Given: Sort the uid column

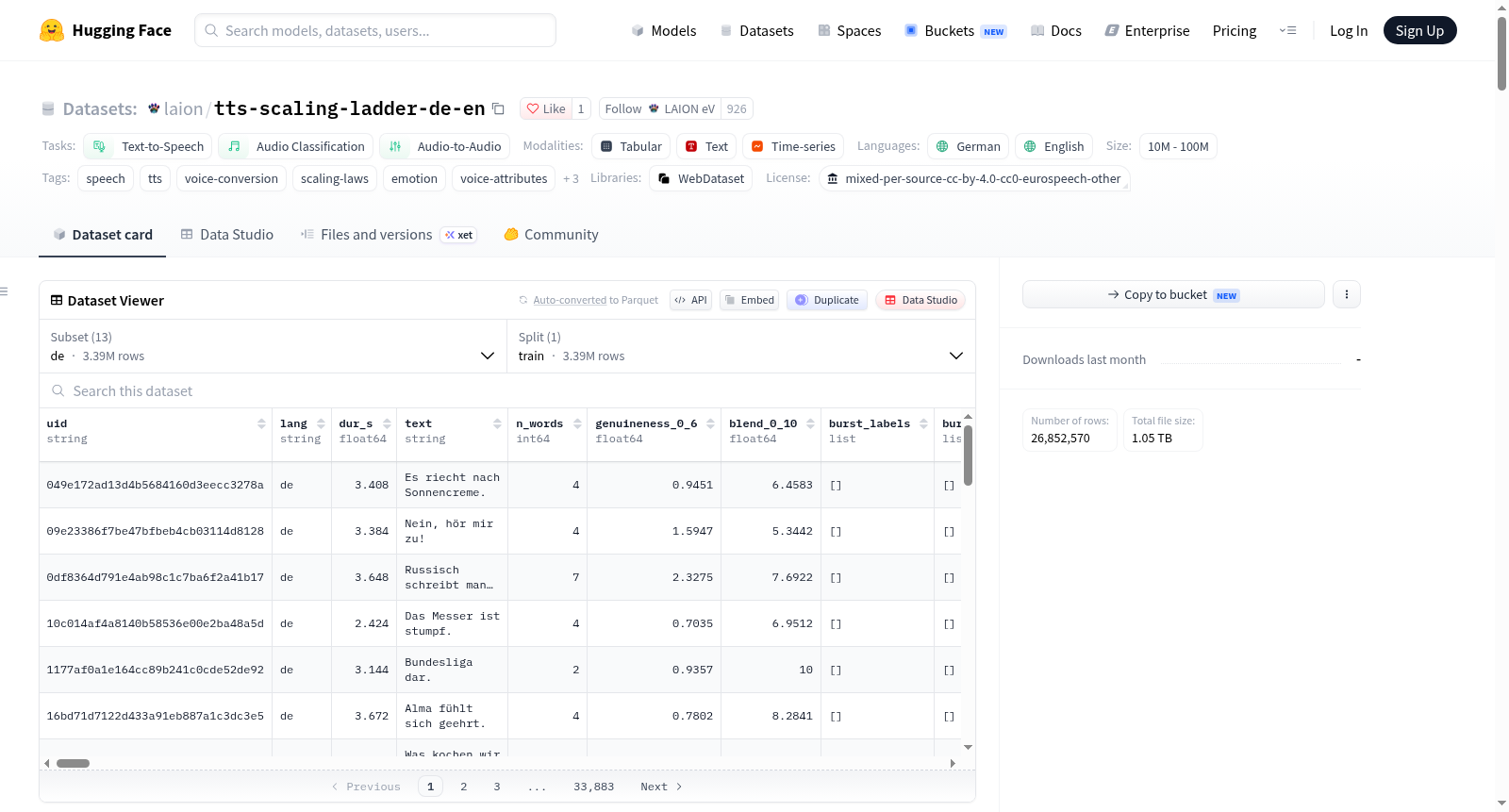Looking at the screenshot, I should click(261, 423).
